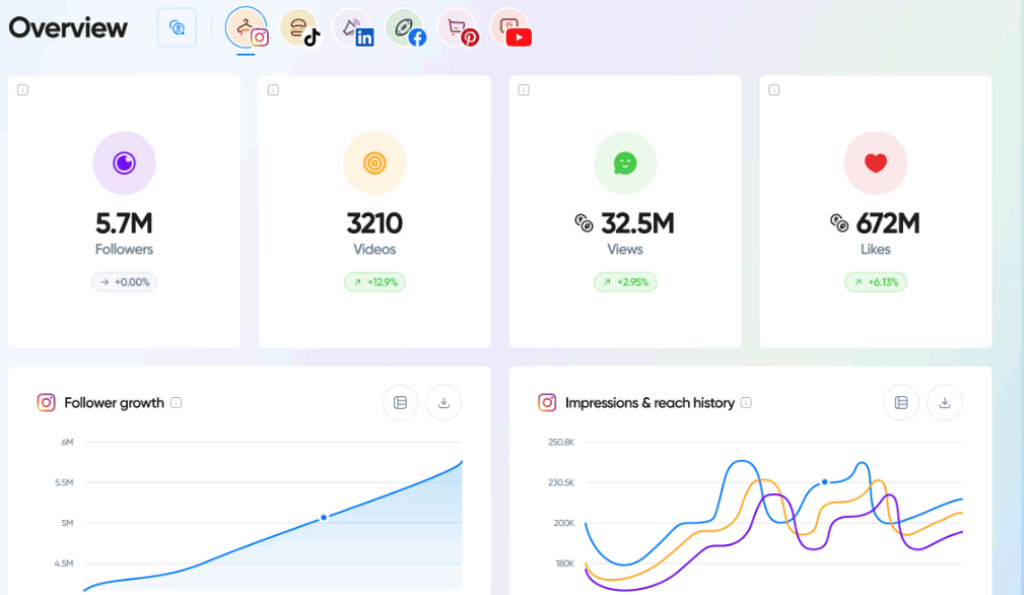Image resolution: width=1024 pixels, height=595 pixels.
Task: Download the Impressions & reach history chart
Action: point(944,403)
